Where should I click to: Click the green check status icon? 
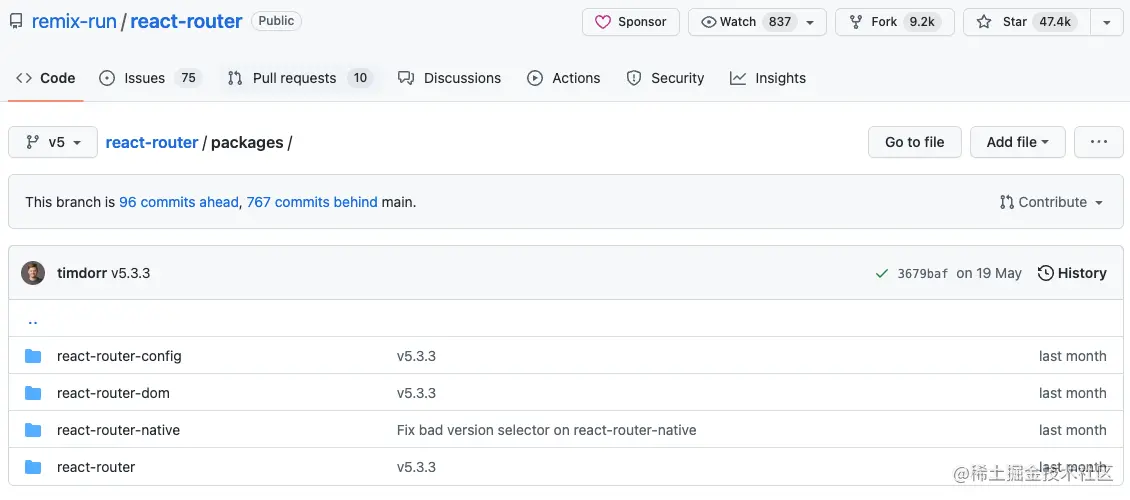pyautogui.click(x=881, y=273)
